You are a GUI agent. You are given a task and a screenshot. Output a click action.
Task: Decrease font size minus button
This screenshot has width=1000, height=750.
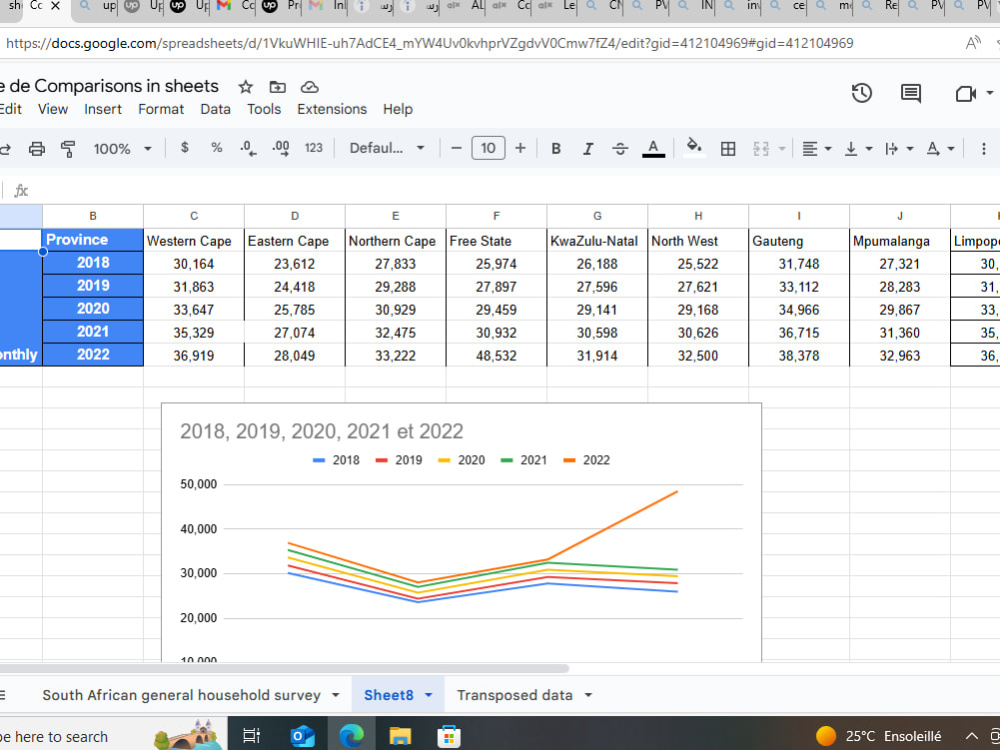(456, 148)
